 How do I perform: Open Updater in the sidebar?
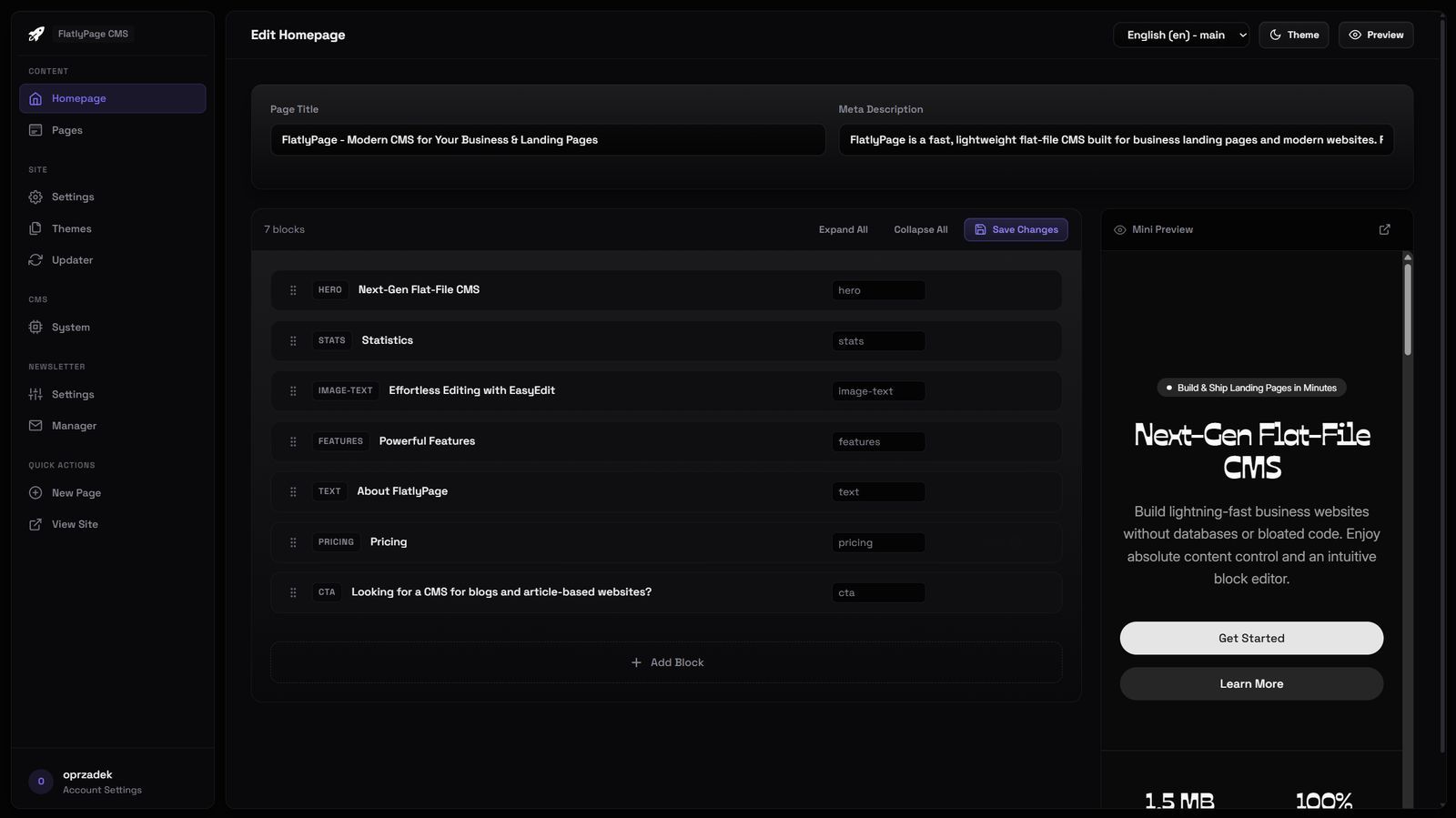click(113, 260)
